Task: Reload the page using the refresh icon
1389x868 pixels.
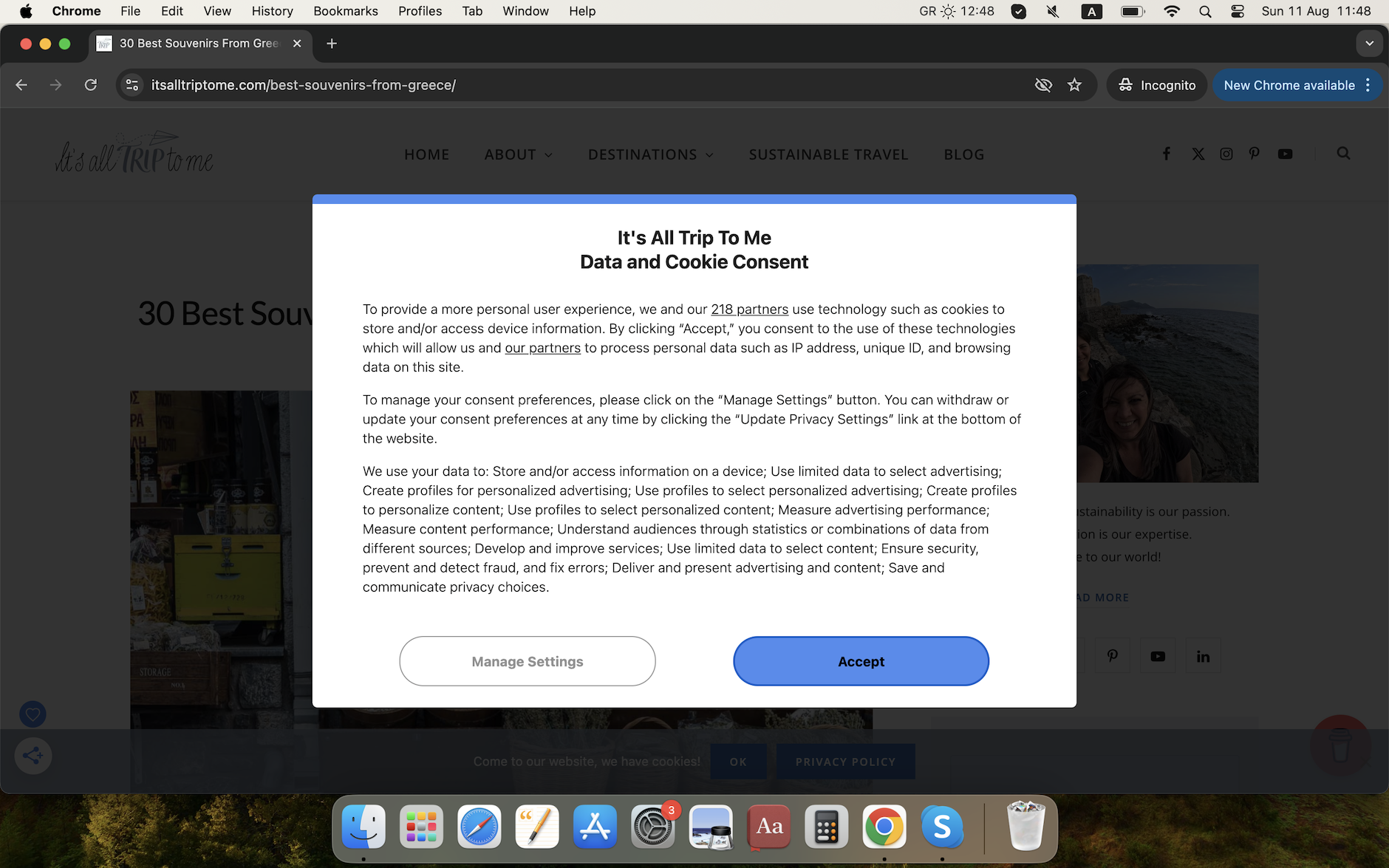Action: 91,85
